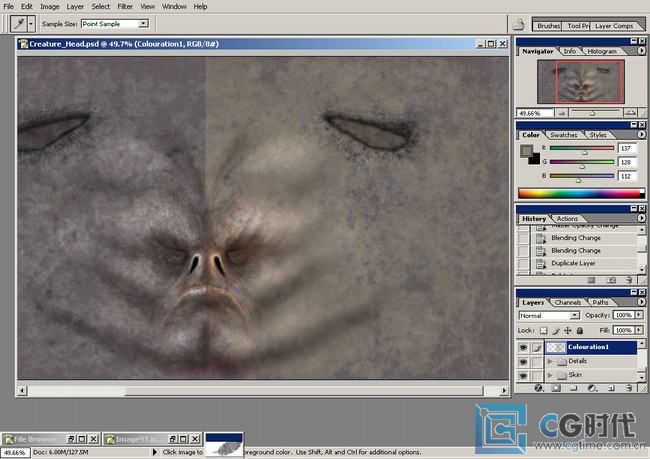
Task: Click the Navigator preview thumbnail
Action: [581, 82]
